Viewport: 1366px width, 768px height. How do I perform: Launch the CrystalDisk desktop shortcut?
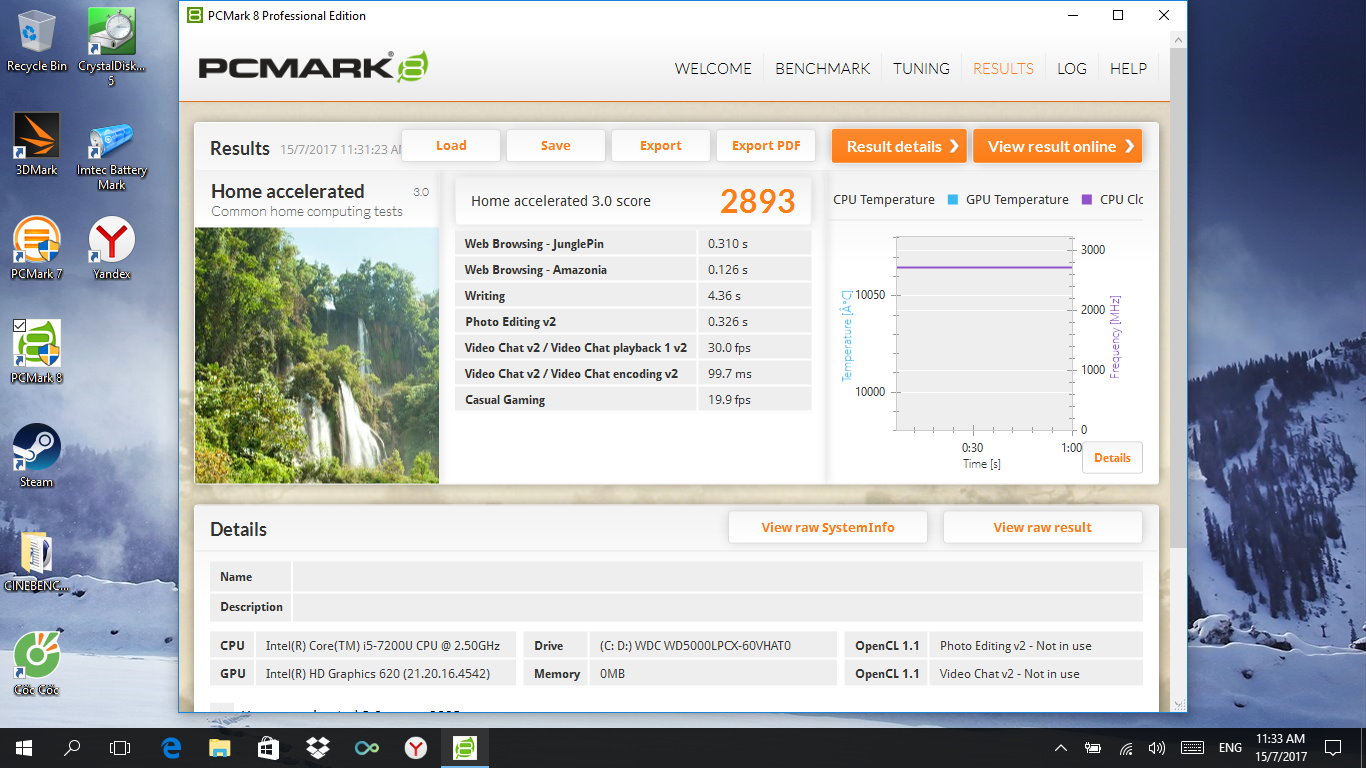tap(111, 46)
